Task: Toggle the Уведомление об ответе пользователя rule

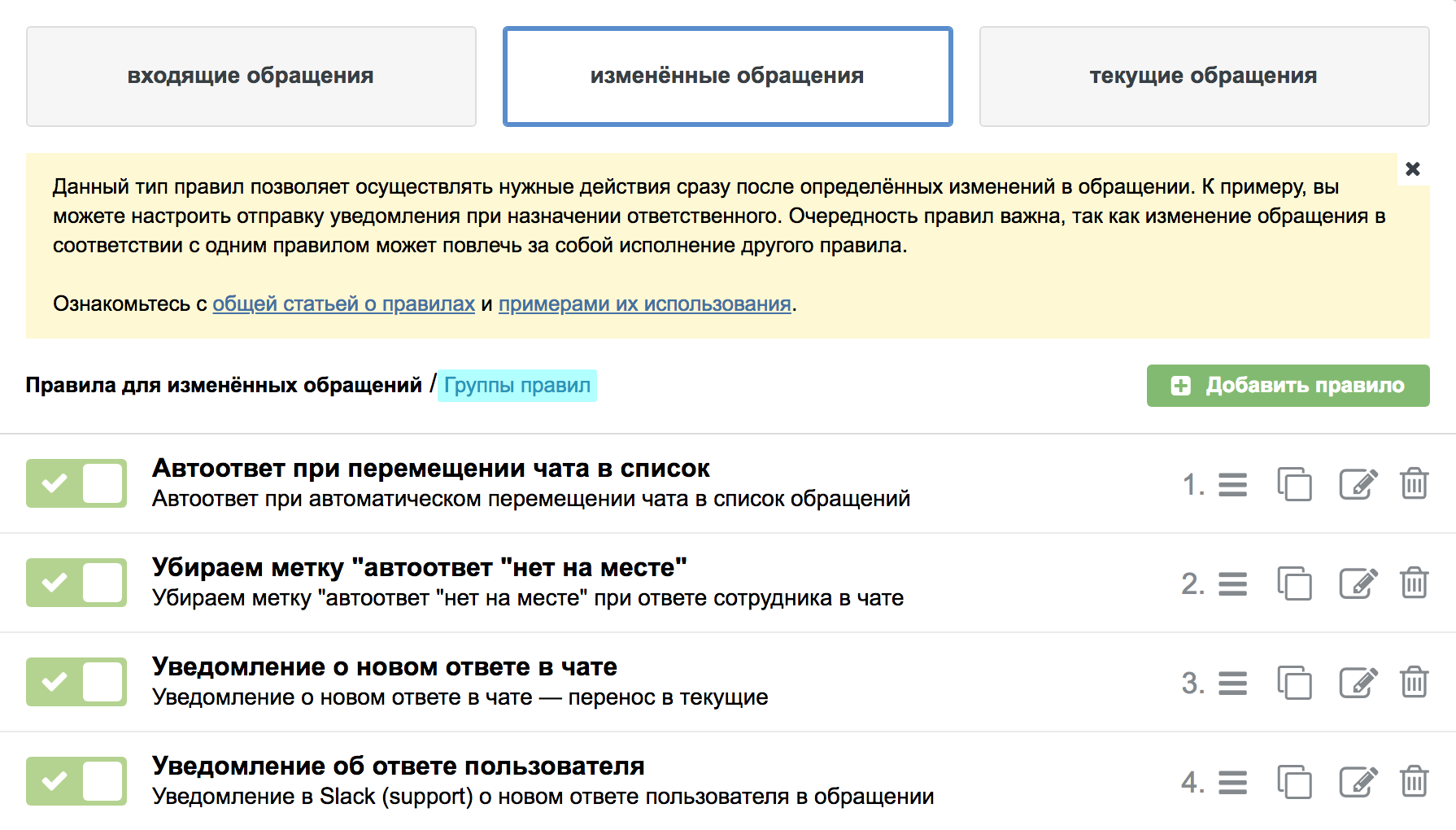Action: (76, 781)
